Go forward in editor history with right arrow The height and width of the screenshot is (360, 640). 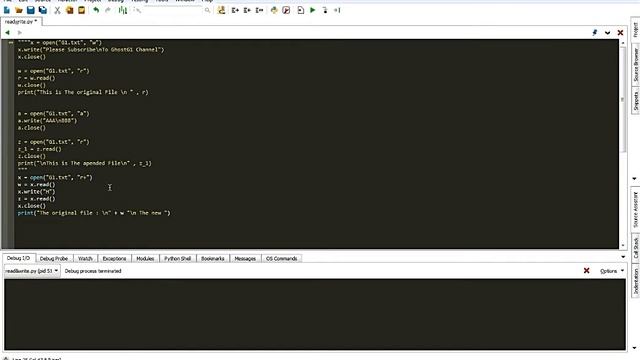pyautogui.click(x=19, y=33)
